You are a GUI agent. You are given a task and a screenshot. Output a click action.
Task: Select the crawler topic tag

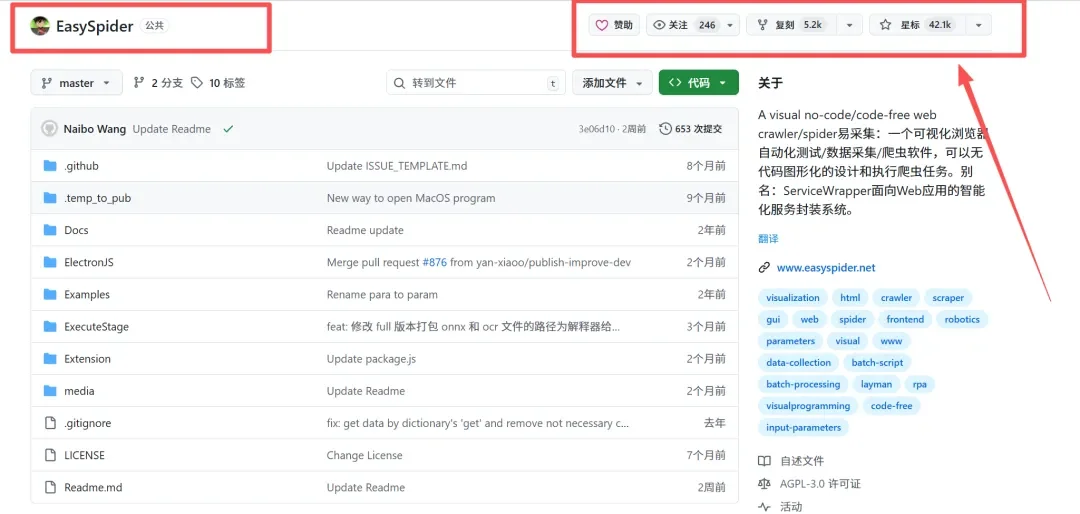click(896, 298)
